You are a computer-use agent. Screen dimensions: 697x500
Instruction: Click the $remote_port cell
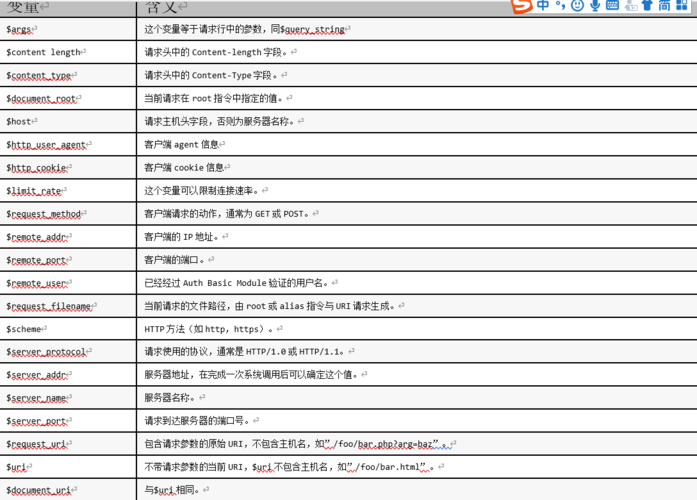68,260
